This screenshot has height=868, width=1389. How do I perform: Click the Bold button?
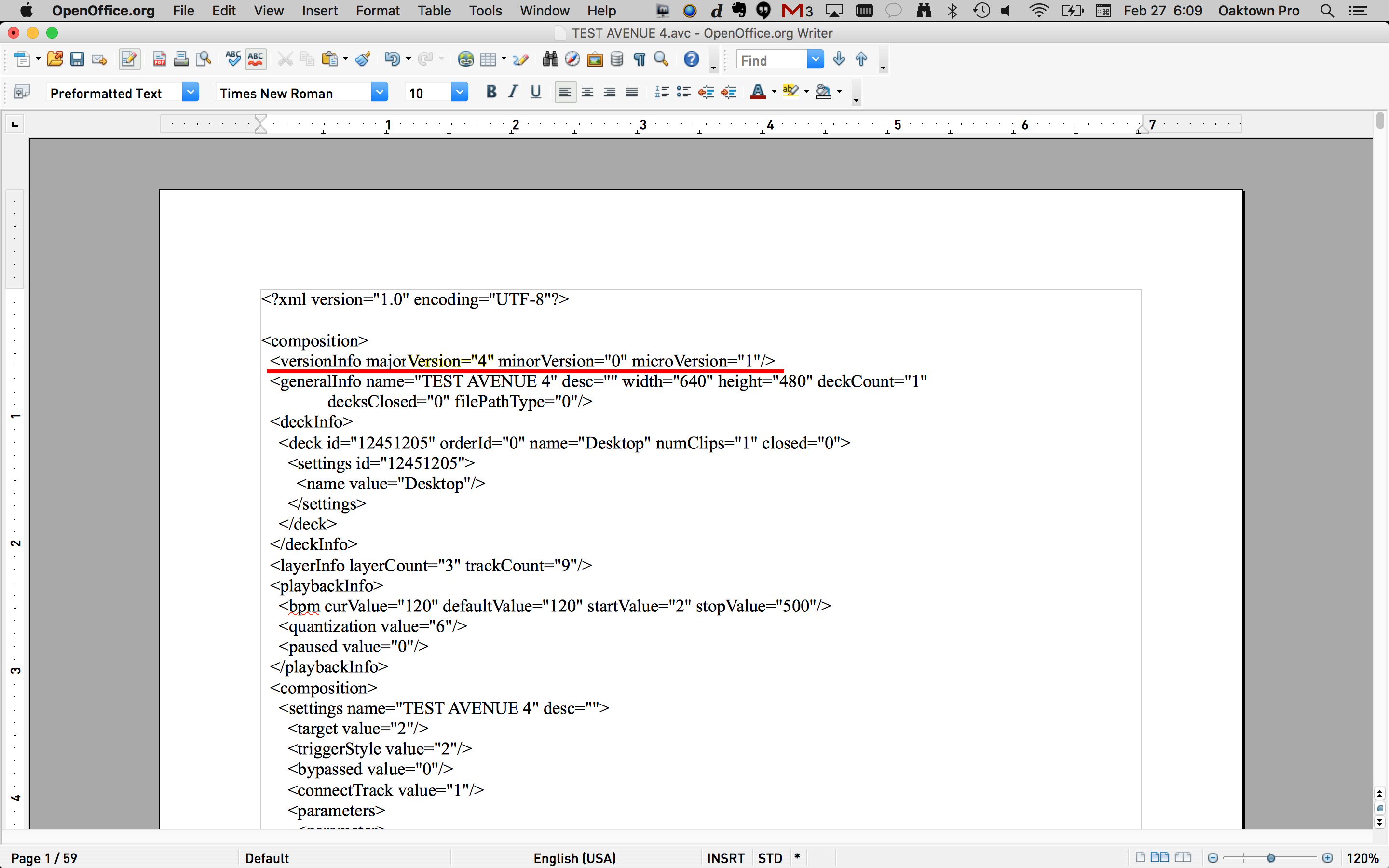(x=491, y=92)
